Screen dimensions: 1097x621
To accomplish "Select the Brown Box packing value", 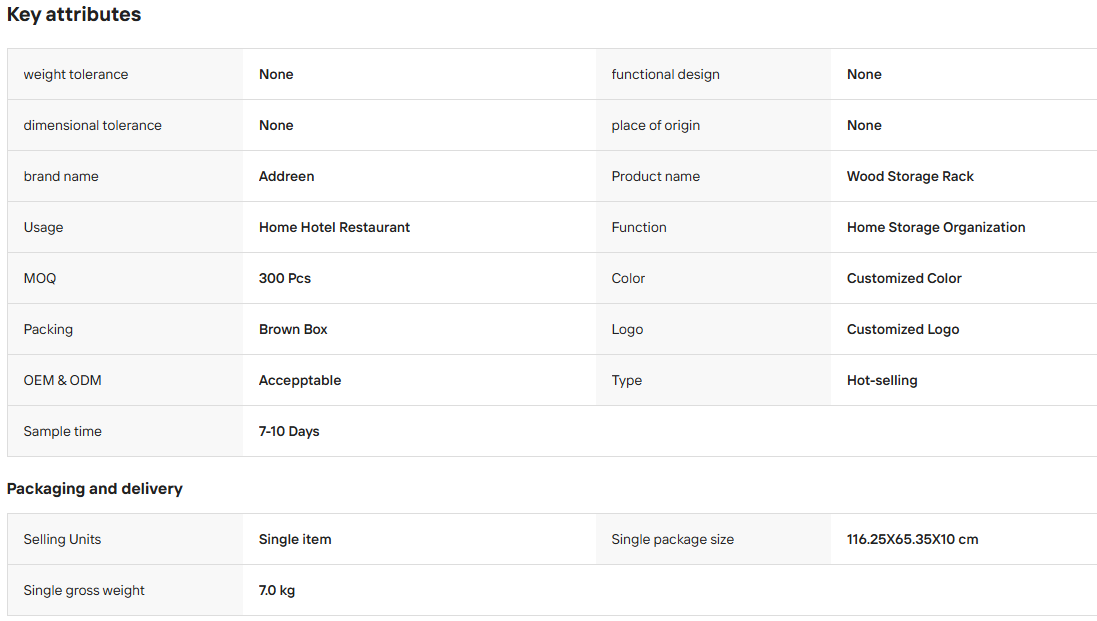I will [292, 329].
